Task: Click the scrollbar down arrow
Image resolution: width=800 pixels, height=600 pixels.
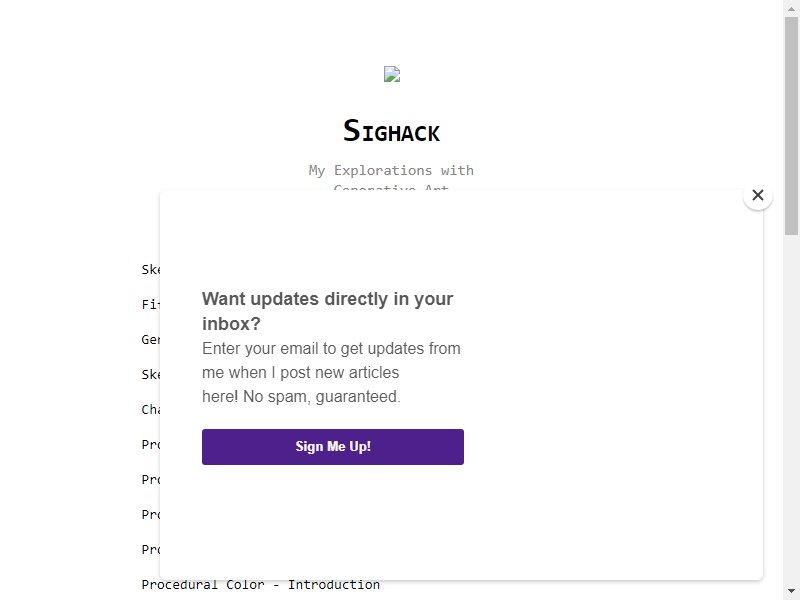Action: tap(791, 591)
